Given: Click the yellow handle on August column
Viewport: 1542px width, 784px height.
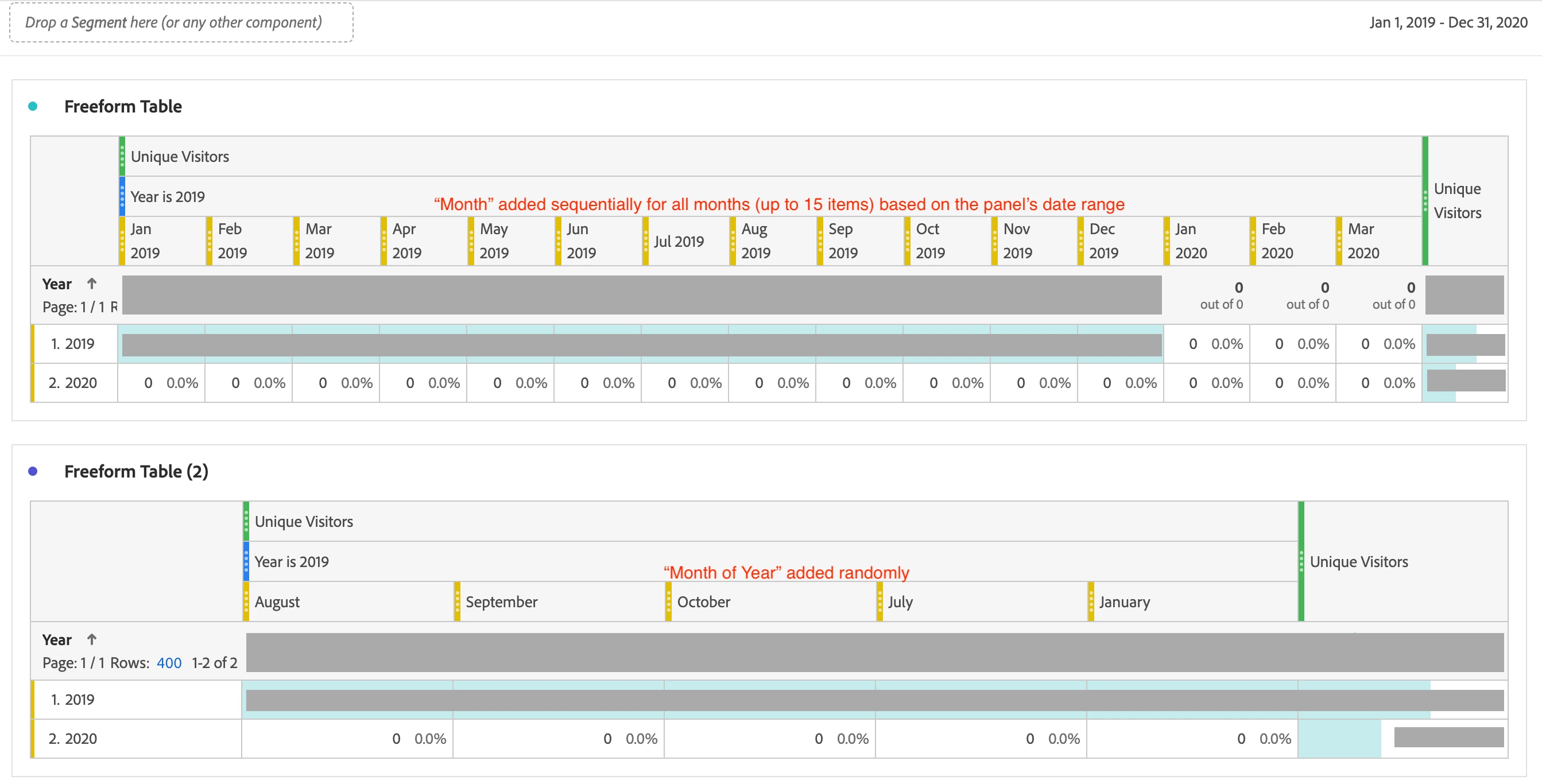Looking at the screenshot, I should 246,602.
